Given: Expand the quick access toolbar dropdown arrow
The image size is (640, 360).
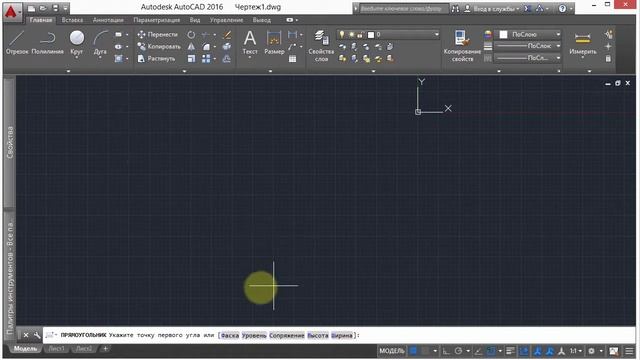Looking at the screenshot, I should pos(65,8).
